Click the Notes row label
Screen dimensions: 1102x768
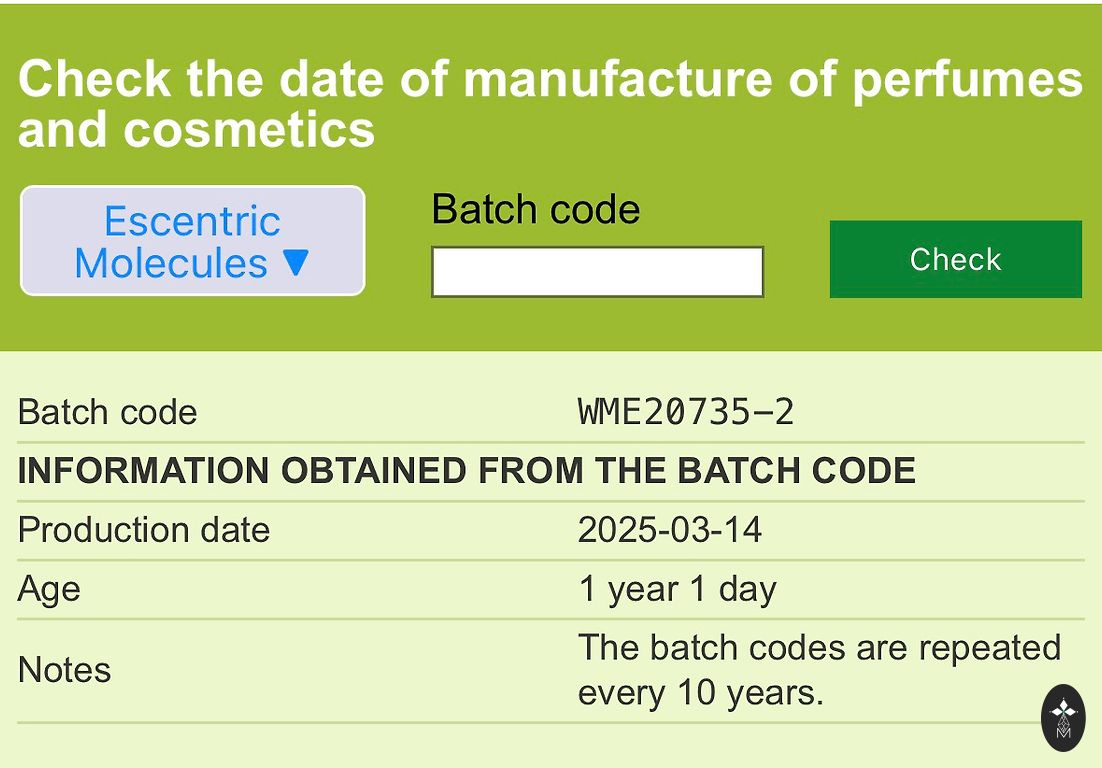(x=65, y=670)
